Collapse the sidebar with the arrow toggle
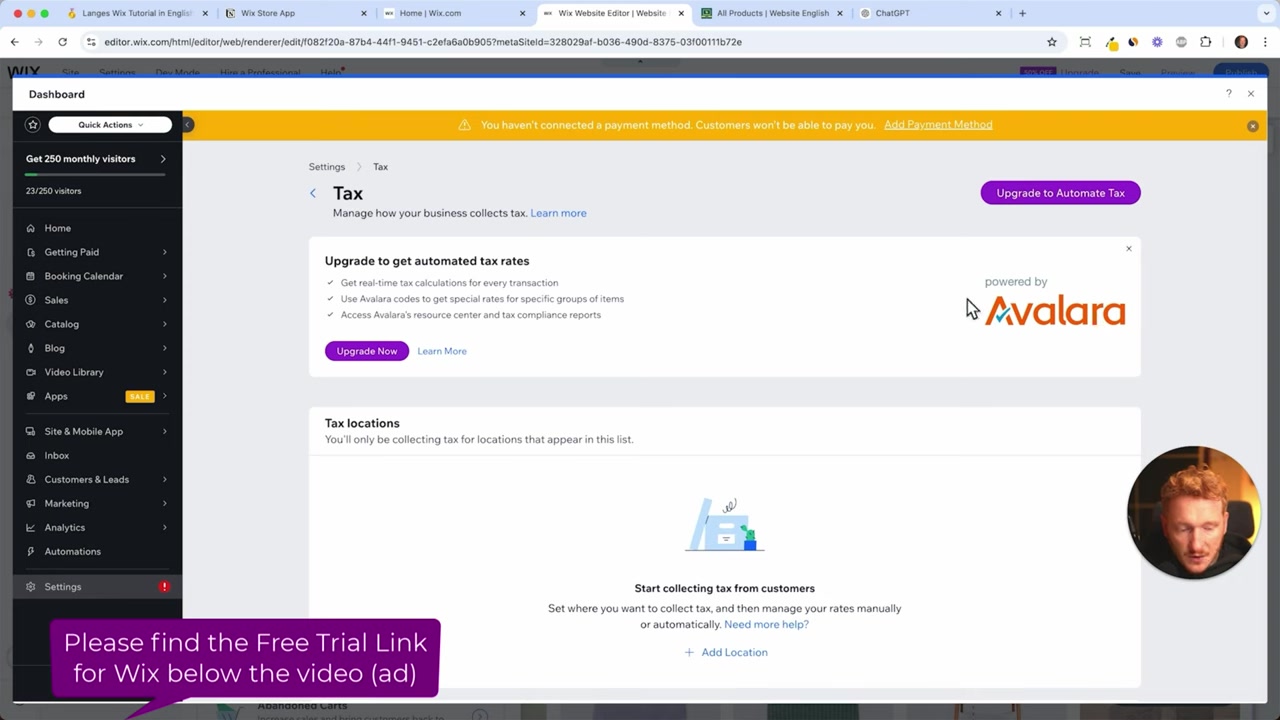 click(x=187, y=125)
